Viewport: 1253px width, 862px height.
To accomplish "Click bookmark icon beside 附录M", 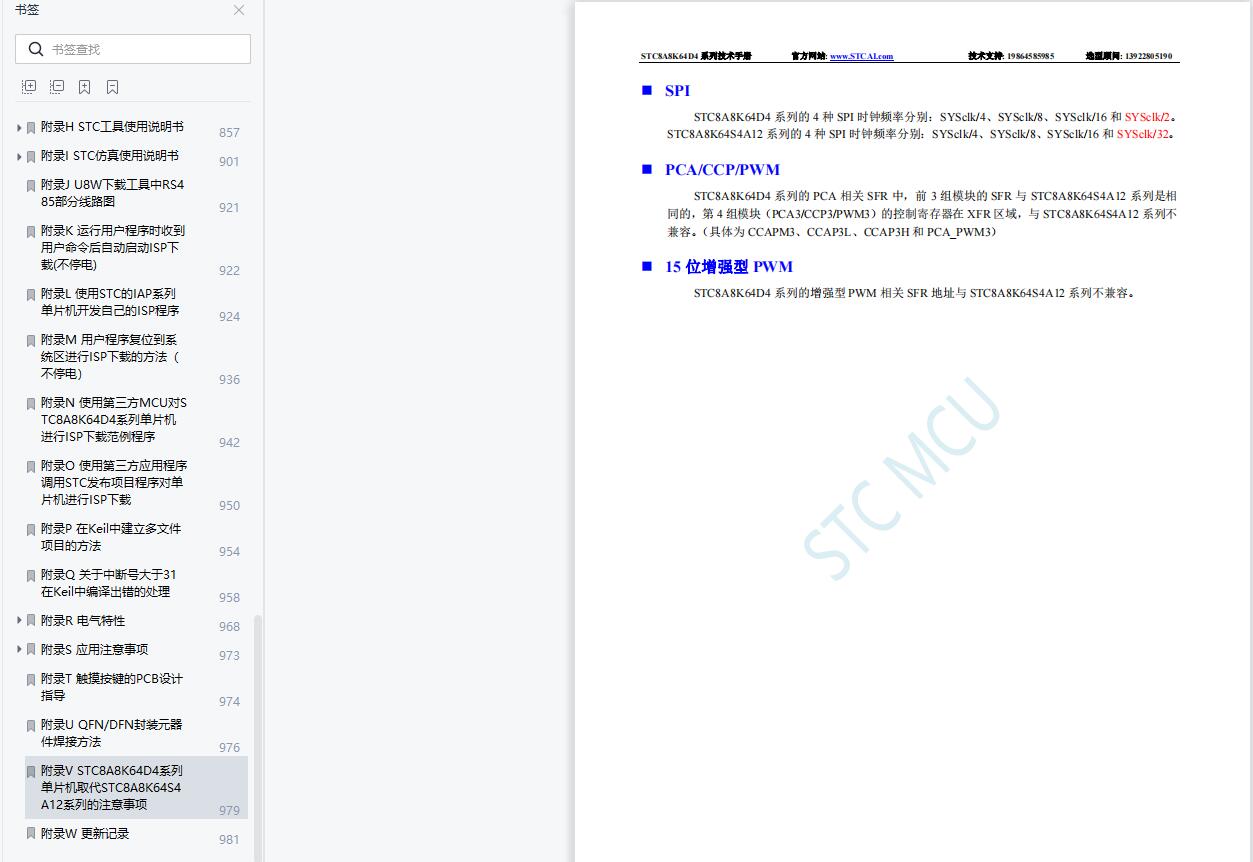I will (x=31, y=341).
